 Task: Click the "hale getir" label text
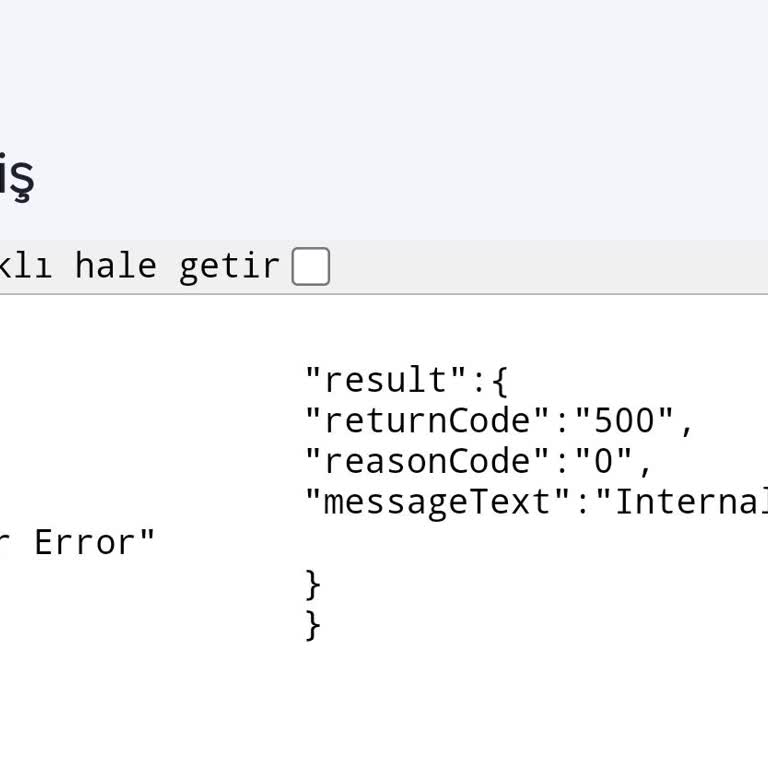[x=176, y=267]
